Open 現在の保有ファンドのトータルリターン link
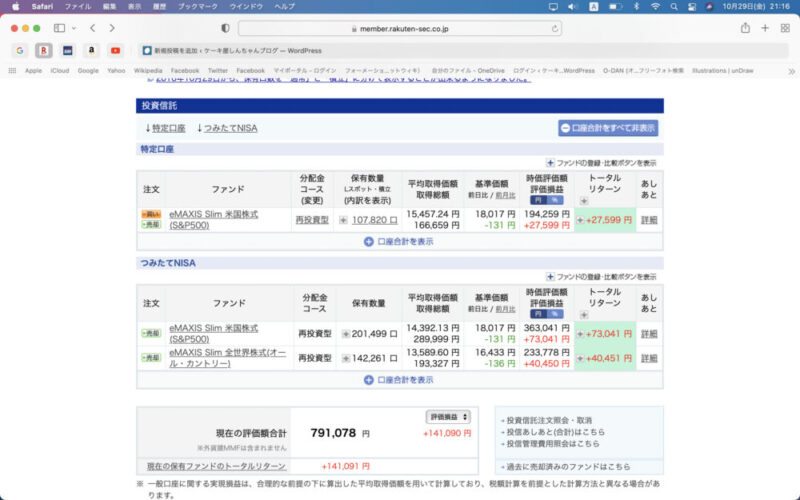The width and height of the screenshot is (800, 500). [216, 466]
